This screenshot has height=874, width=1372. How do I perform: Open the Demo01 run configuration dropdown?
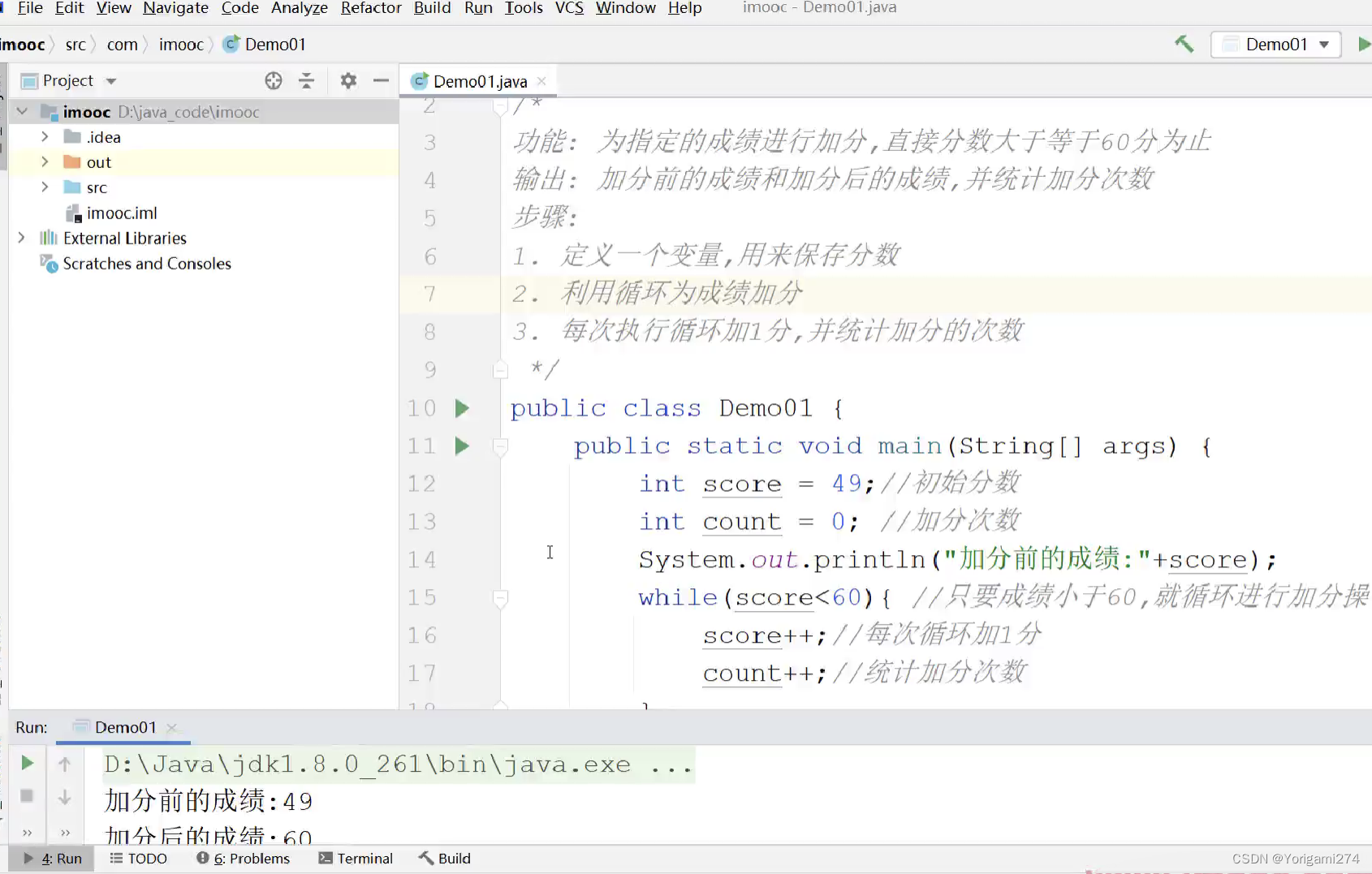click(x=1276, y=44)
